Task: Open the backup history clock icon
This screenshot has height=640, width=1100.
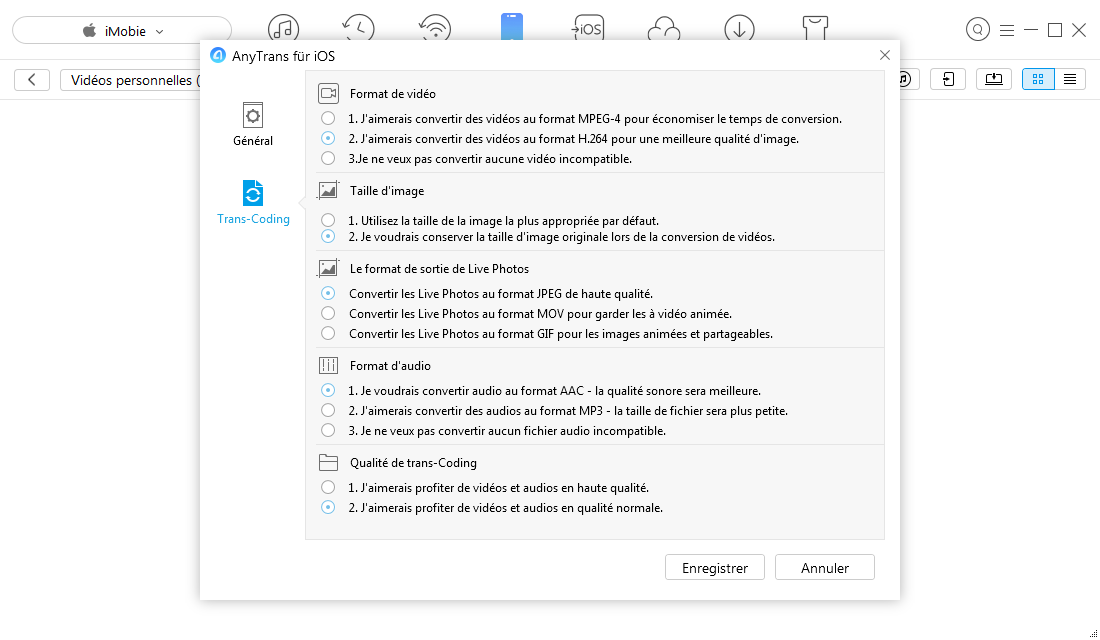Action: pos(358,29)
